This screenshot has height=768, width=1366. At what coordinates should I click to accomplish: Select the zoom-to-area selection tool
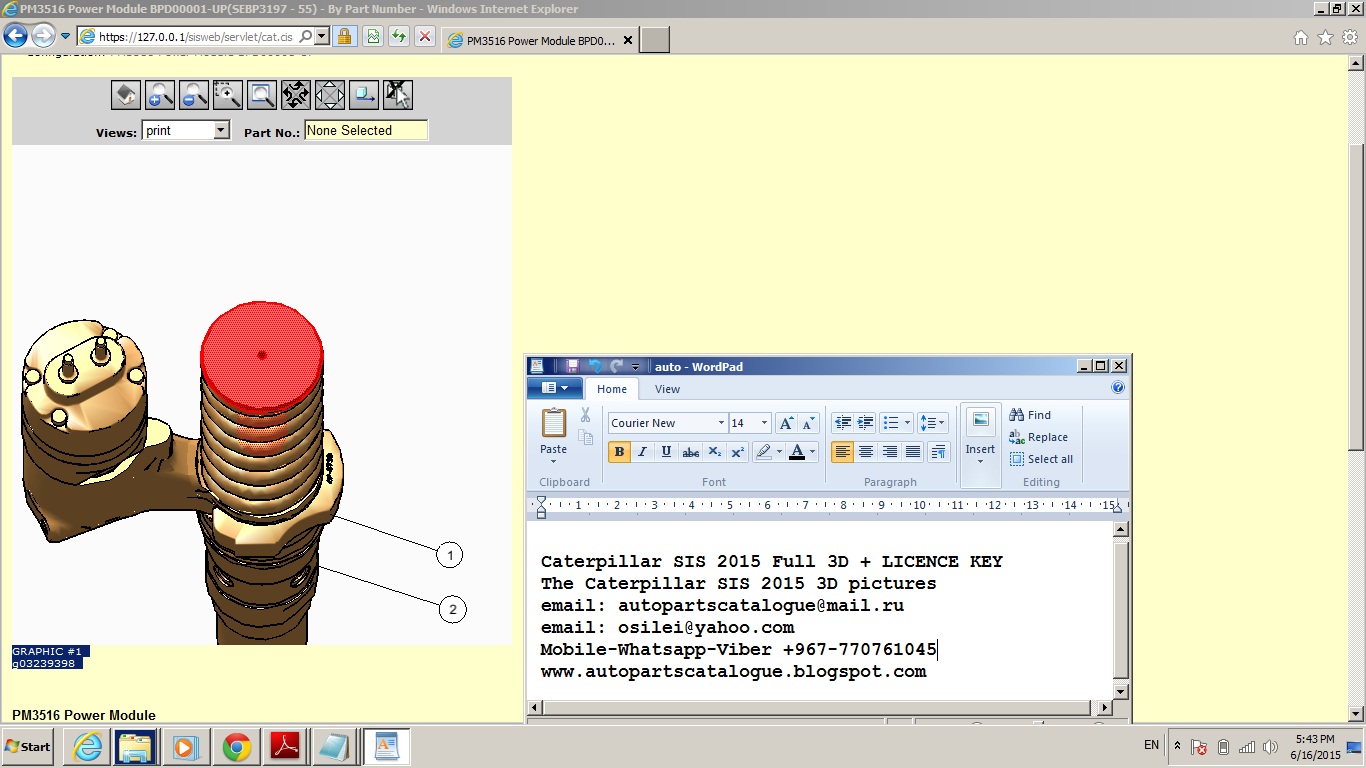click(228, 95)
